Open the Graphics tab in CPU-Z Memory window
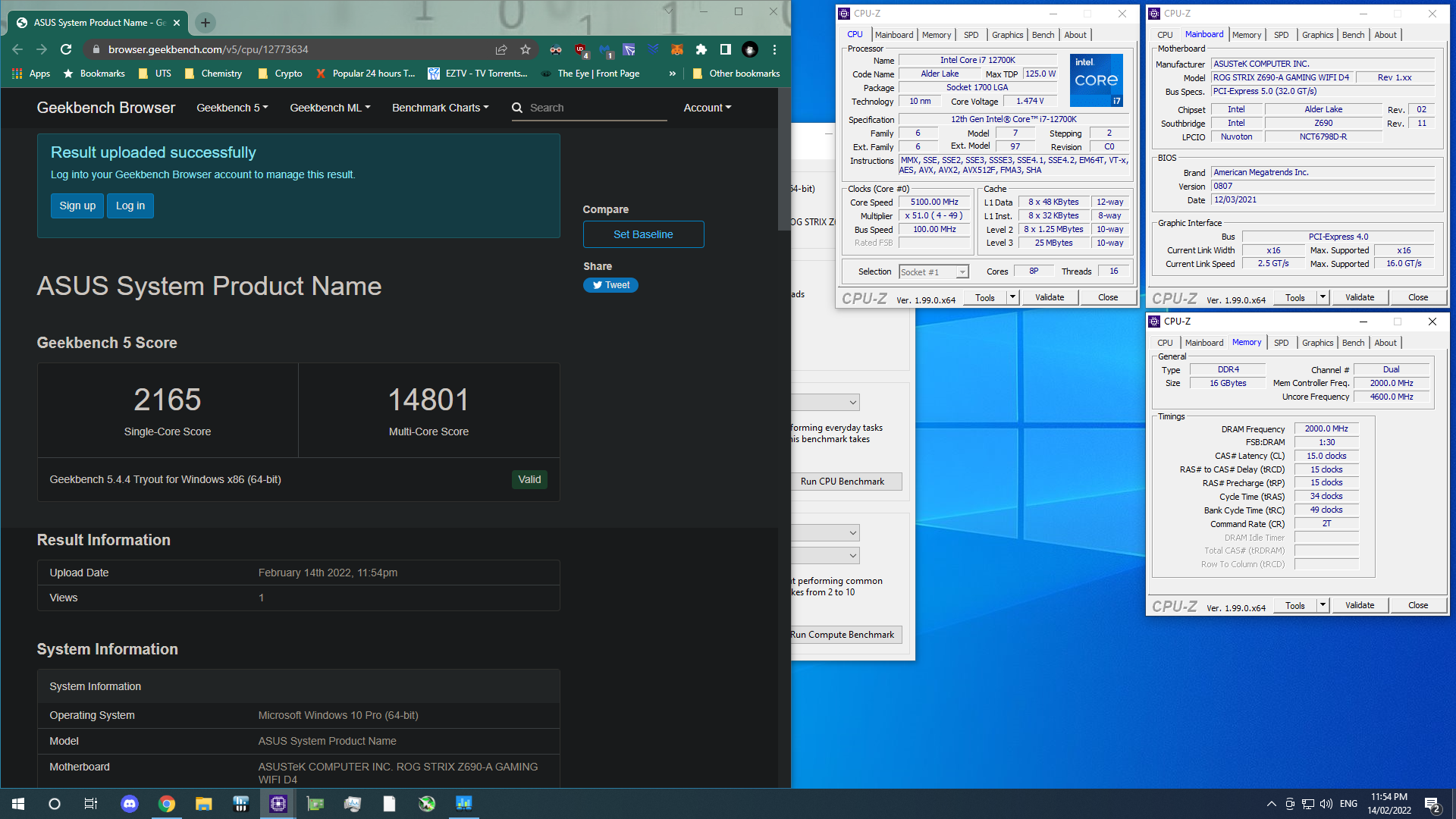 click(1317, 343)
